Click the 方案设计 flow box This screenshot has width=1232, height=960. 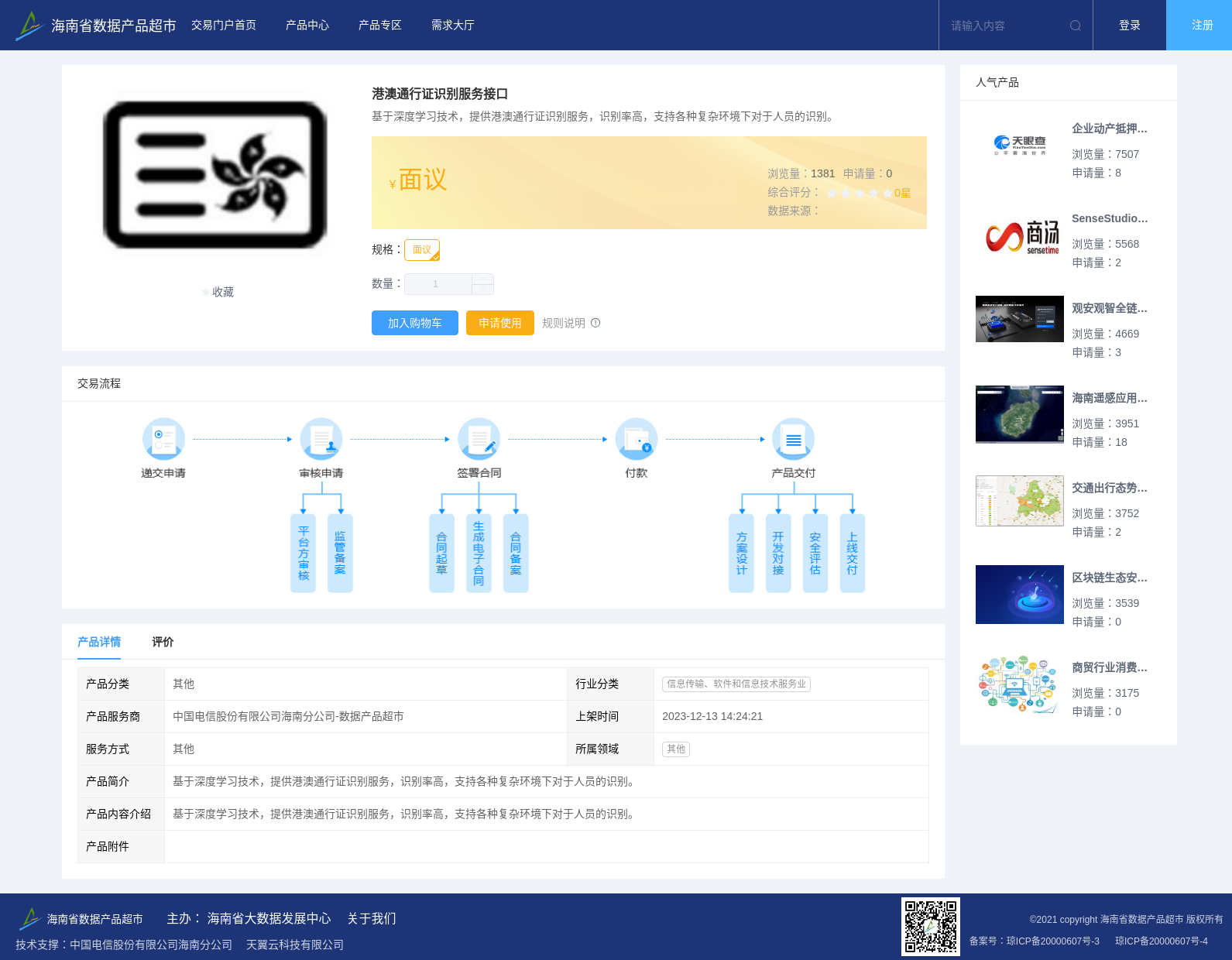pos(741,554)
